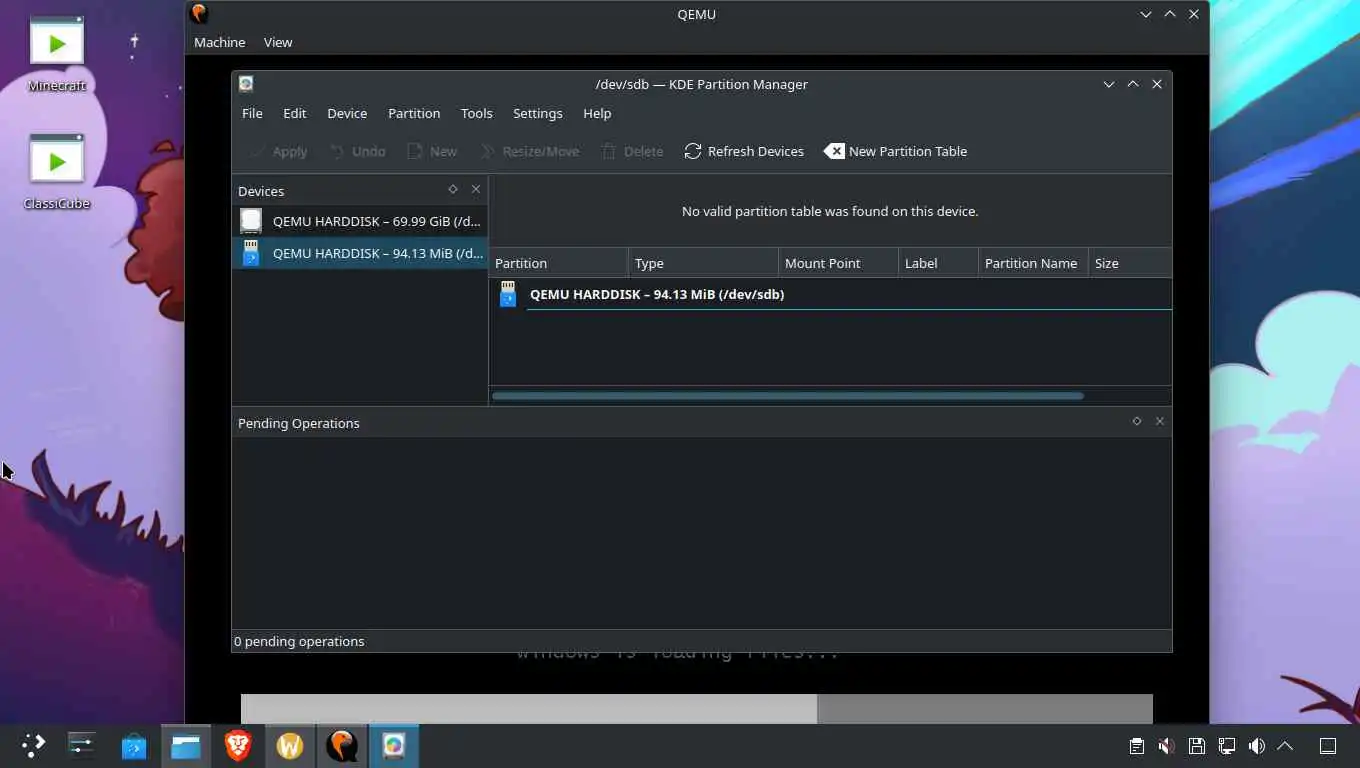Screen dimensions: 1360x768
Task: Open the volume tray icon
Action: click(1256, 746)
